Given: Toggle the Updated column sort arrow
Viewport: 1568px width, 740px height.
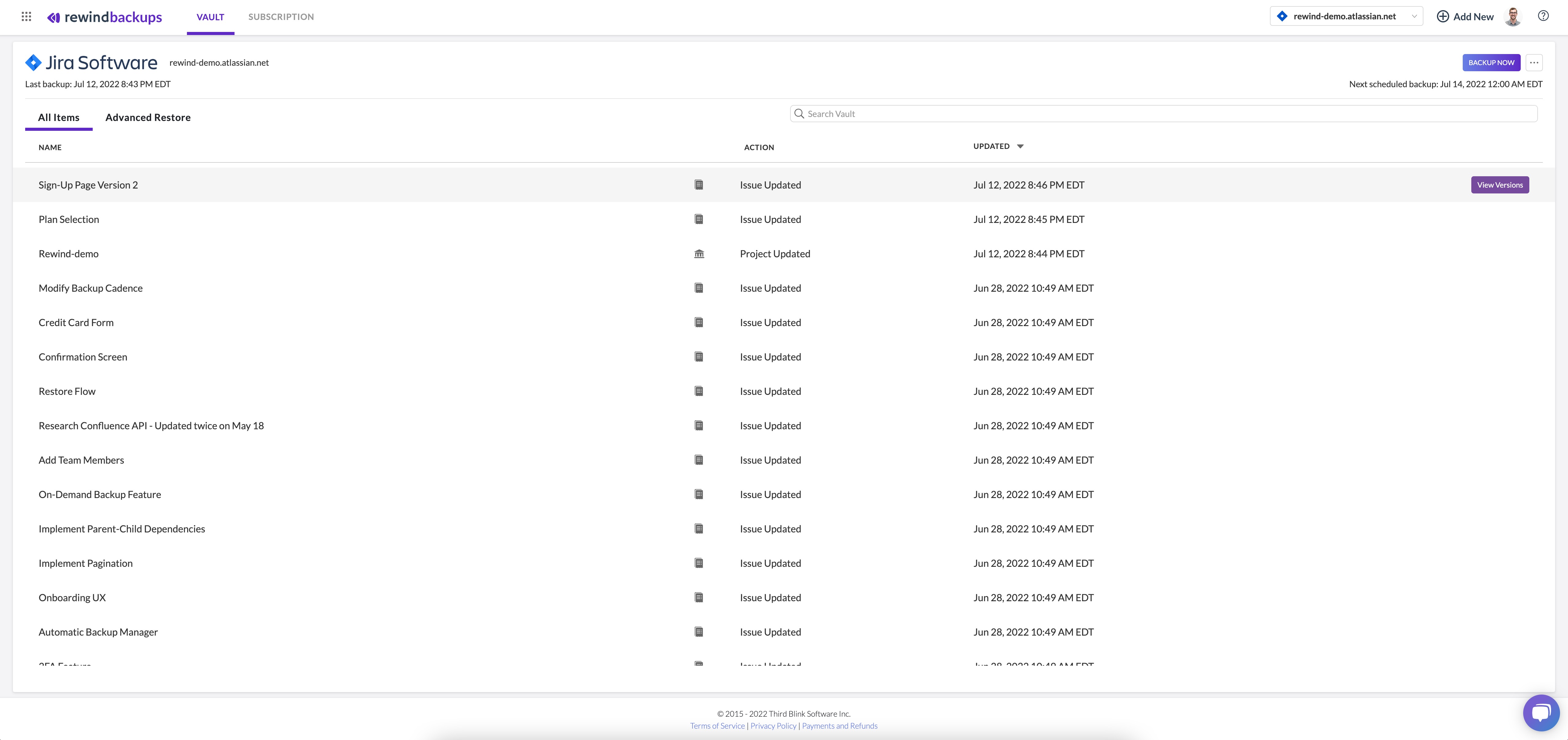Looking at the screenshot, I should (x=1020, y=147).
